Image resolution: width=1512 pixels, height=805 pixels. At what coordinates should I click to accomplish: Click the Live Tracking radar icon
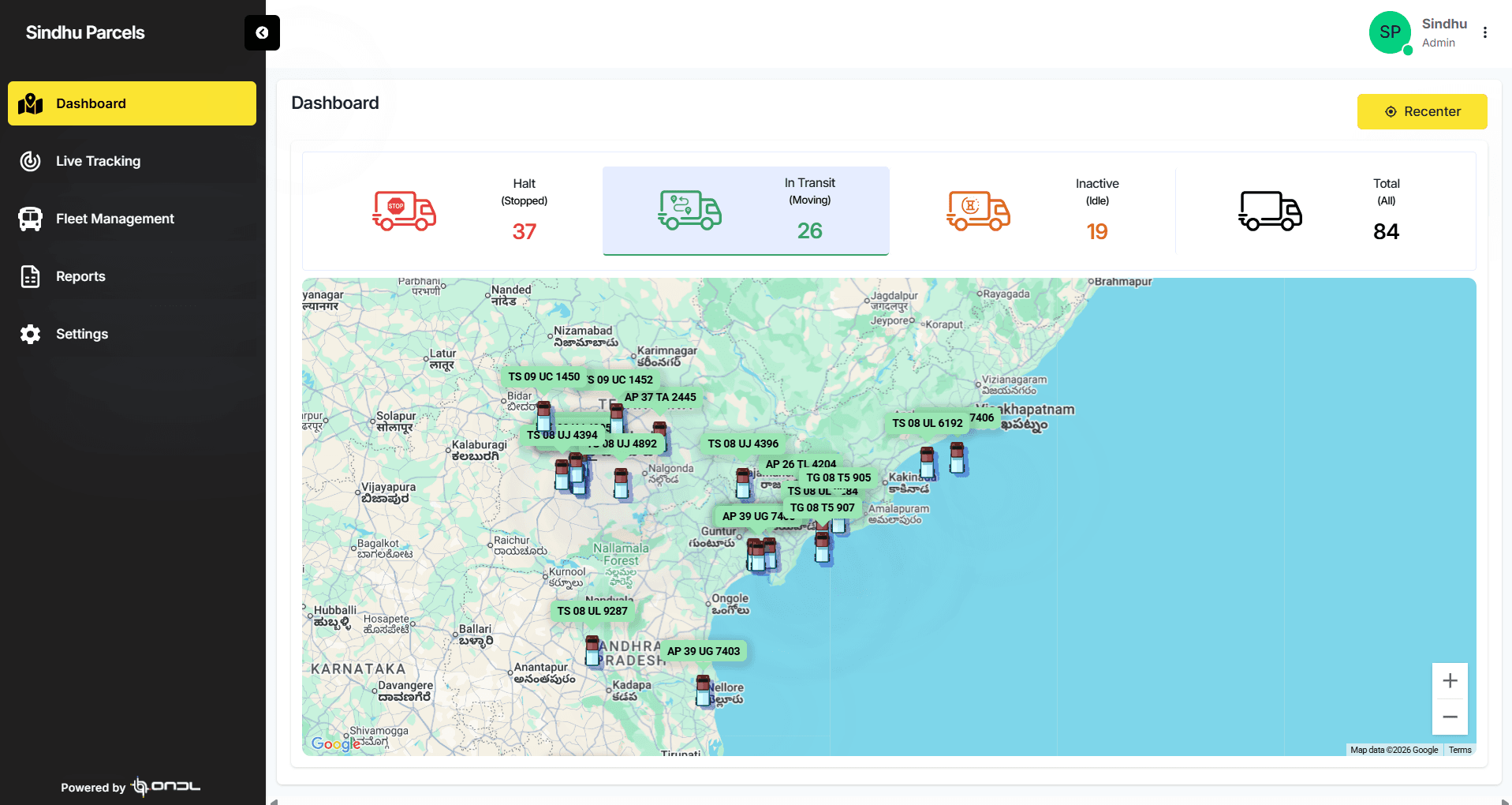[30, 161]
